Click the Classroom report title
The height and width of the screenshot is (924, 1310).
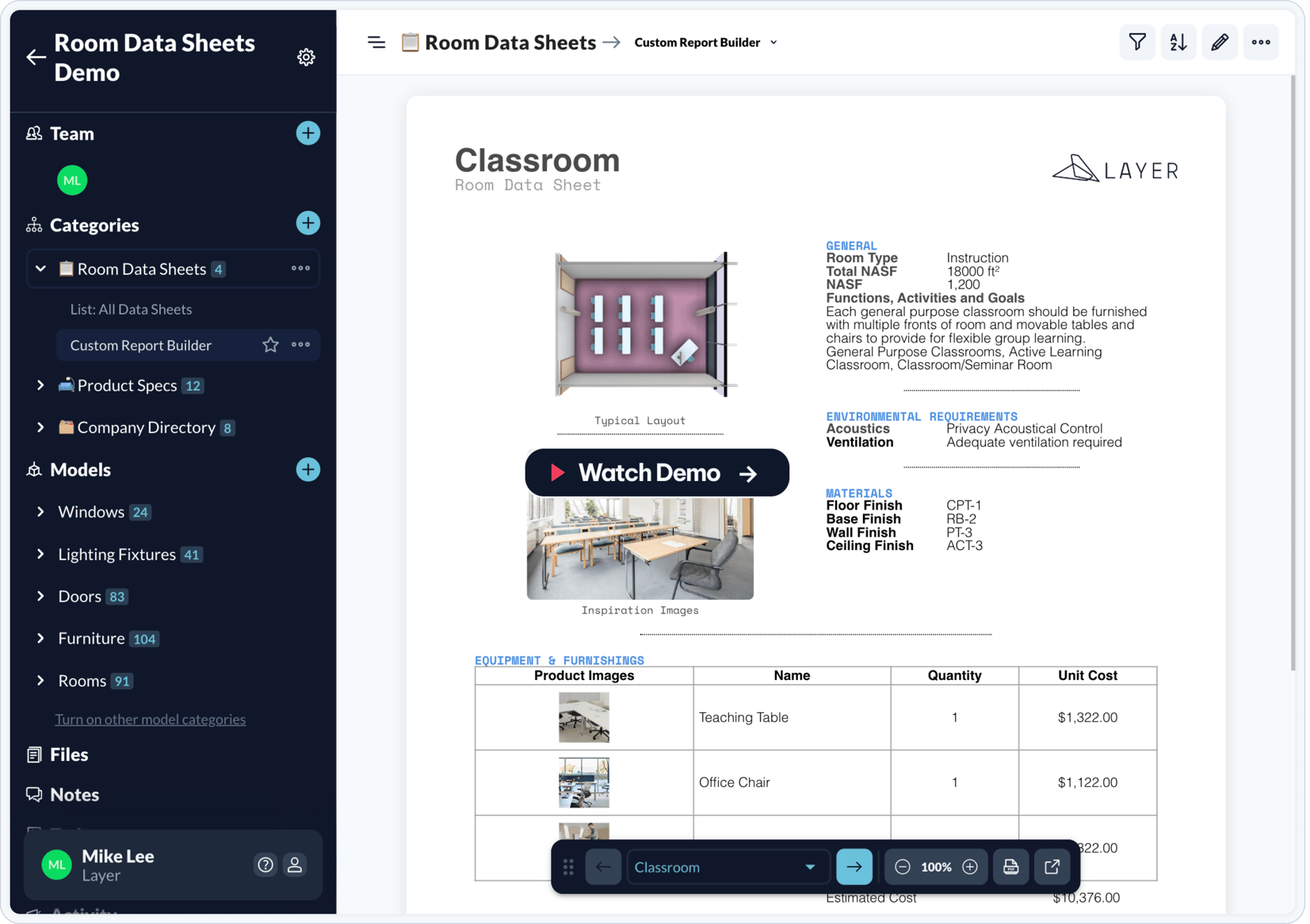pos(537,160)
